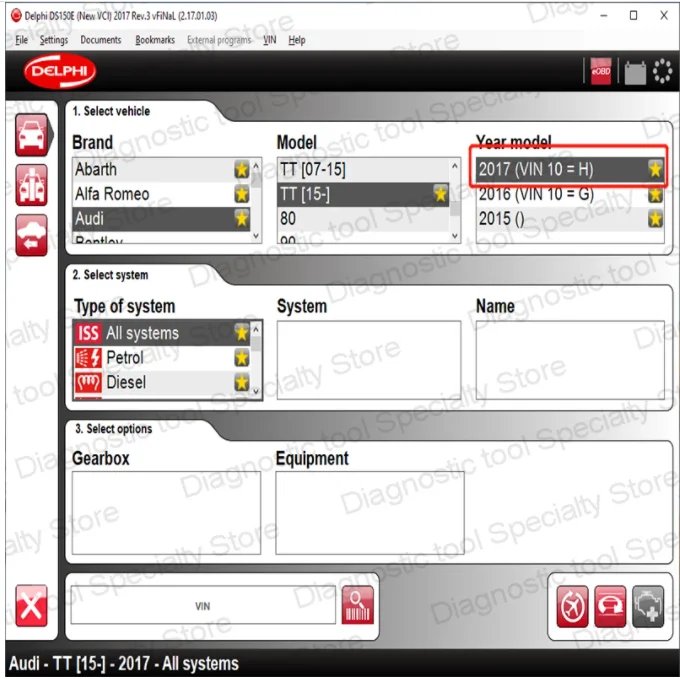Click the empty Name list box
The height and width of the screenshot is (679, 680).
point(570,360)
